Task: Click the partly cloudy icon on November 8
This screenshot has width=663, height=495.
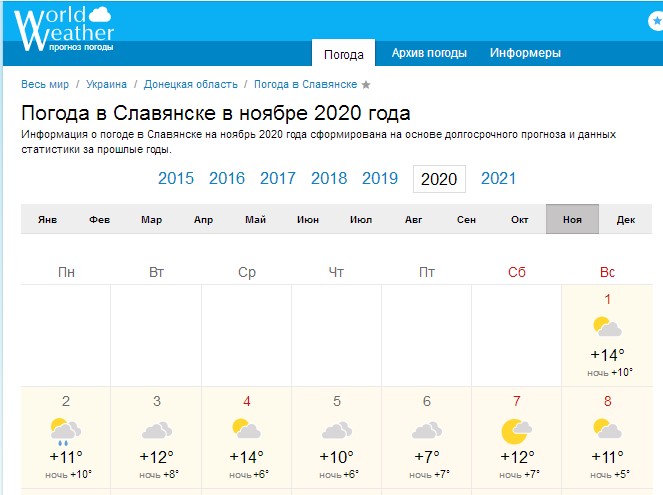Action: point(607,430)
